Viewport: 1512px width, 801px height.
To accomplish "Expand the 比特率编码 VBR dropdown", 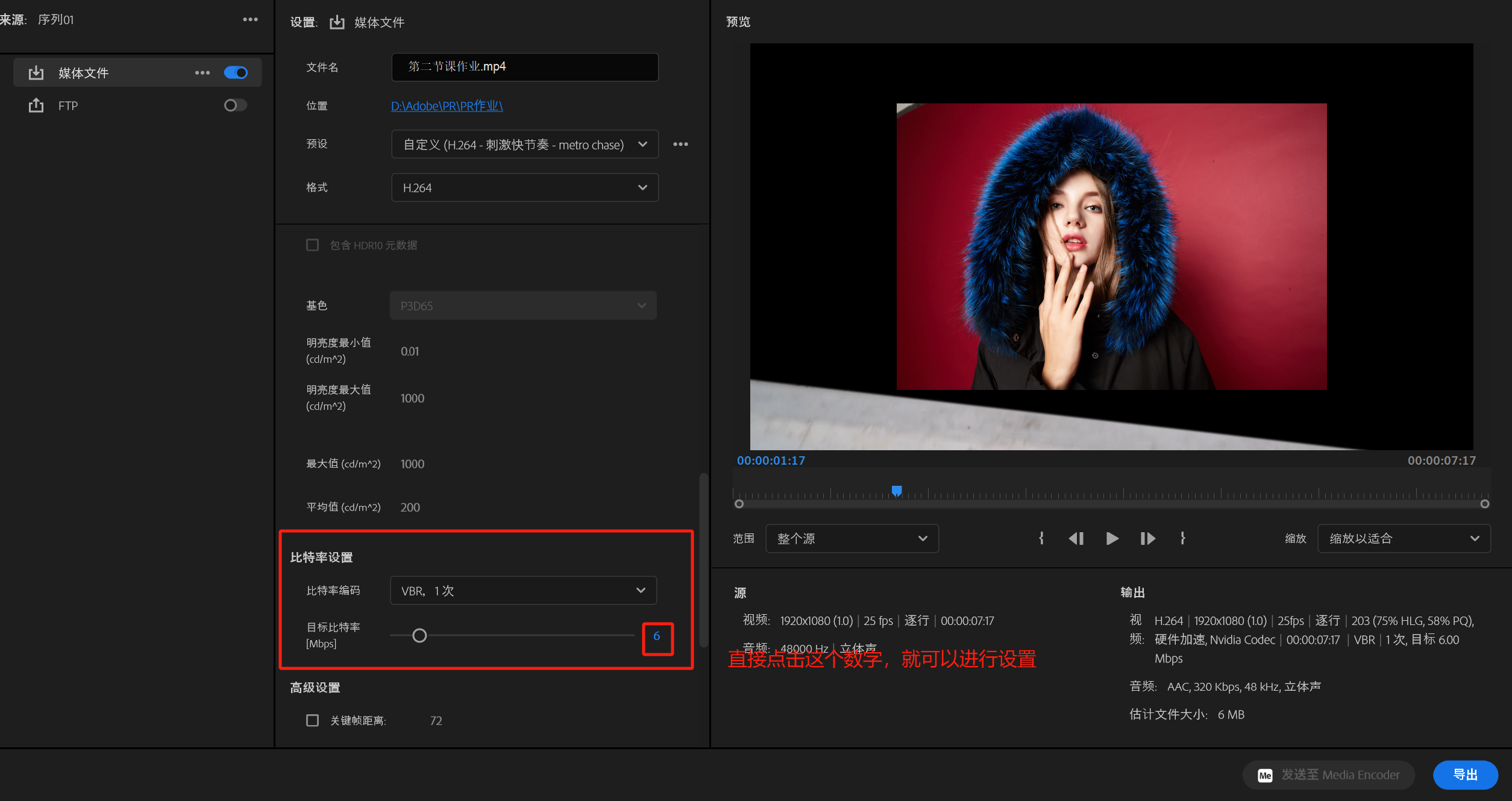I will (x=523, y=591).
